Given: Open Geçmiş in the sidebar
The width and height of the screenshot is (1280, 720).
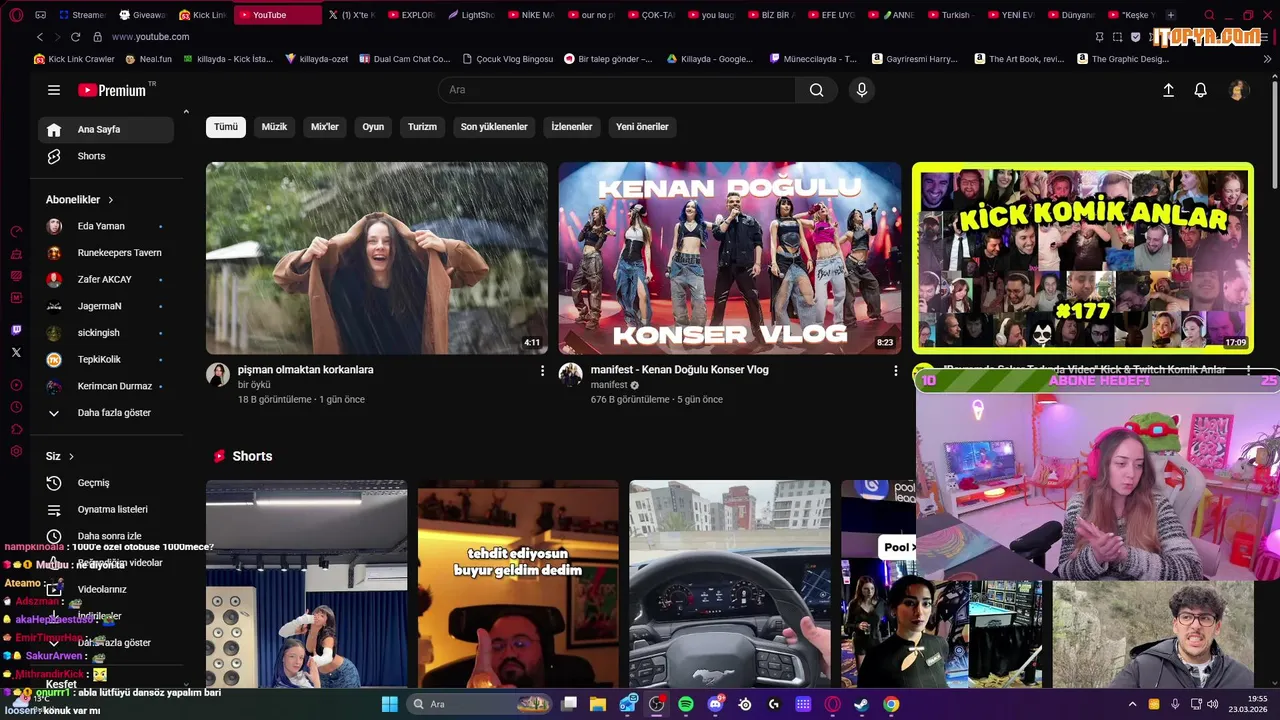Looking at the screenshot, I should [106, 483].
